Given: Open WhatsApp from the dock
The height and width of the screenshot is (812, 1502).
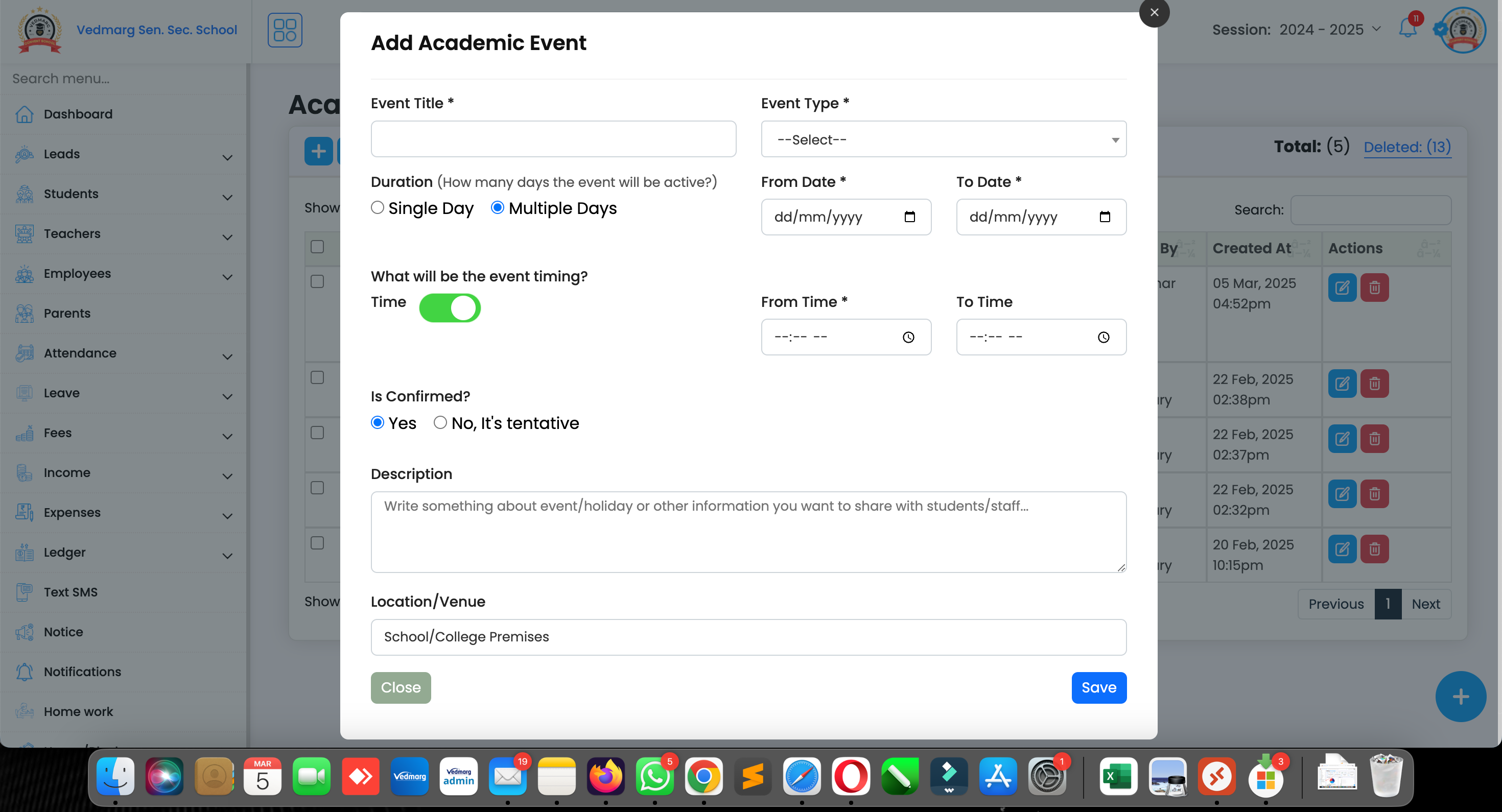Looking at the screenshot, I should point(655,776).
